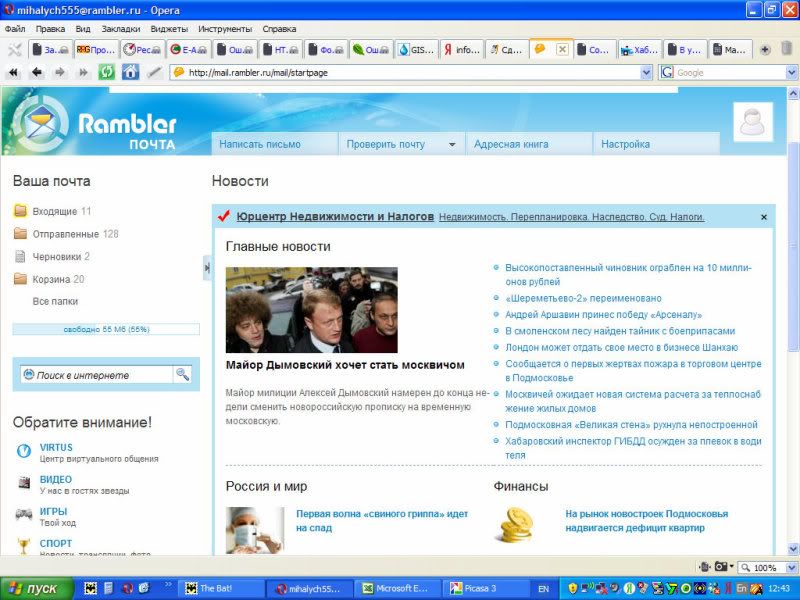The image size is (800, 600).
Task: Open the Отправленные folder icon
Action: 20,234
